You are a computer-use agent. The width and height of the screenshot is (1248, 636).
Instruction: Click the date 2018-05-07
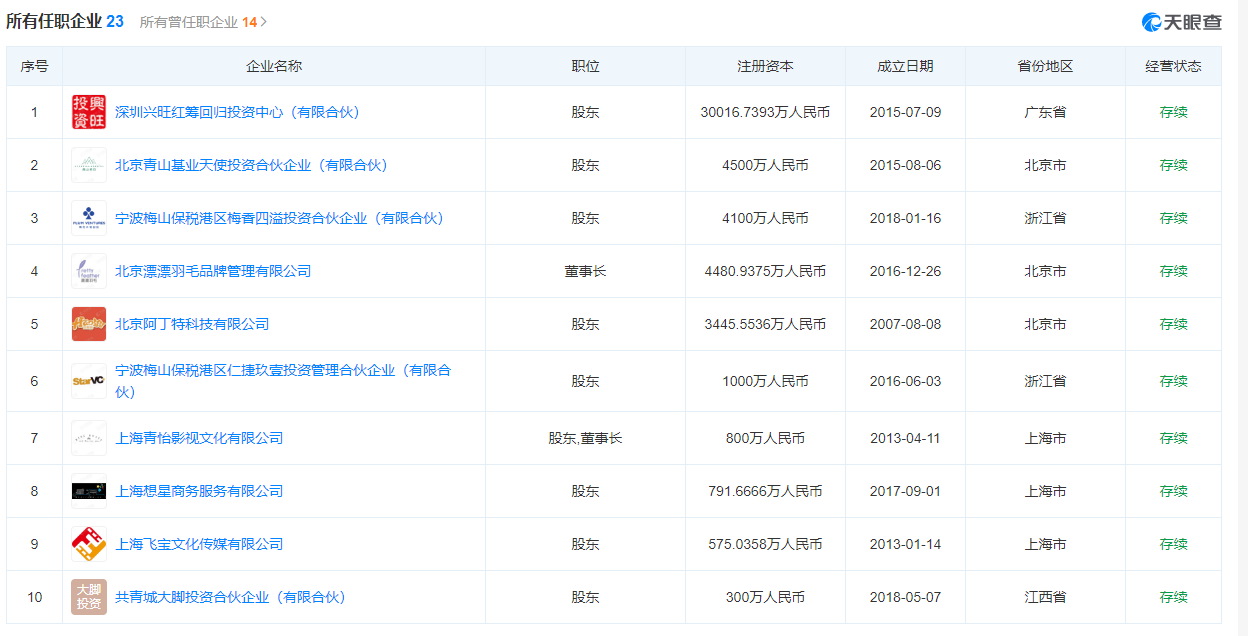[905, 597]
